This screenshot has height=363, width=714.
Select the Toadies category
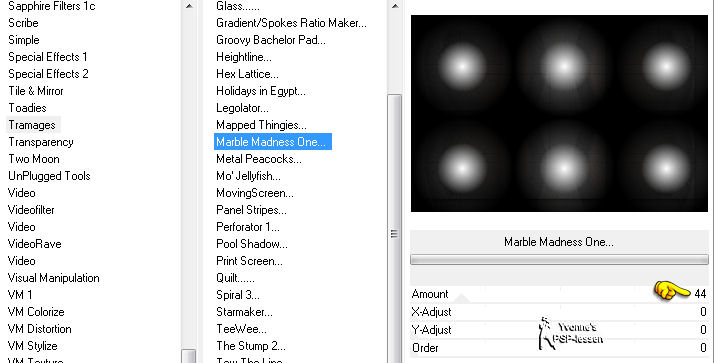click(27, 108)
